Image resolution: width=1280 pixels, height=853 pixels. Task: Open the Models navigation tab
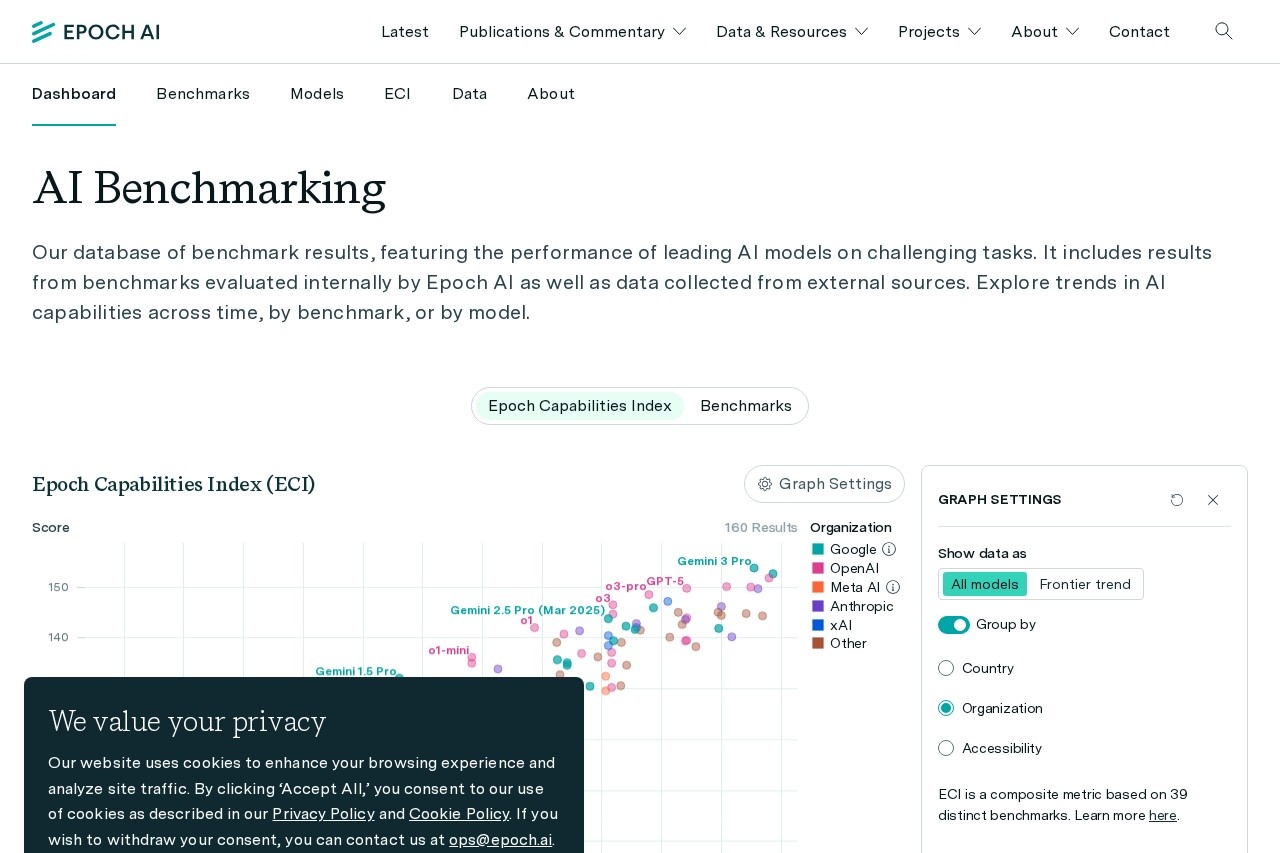317,94
